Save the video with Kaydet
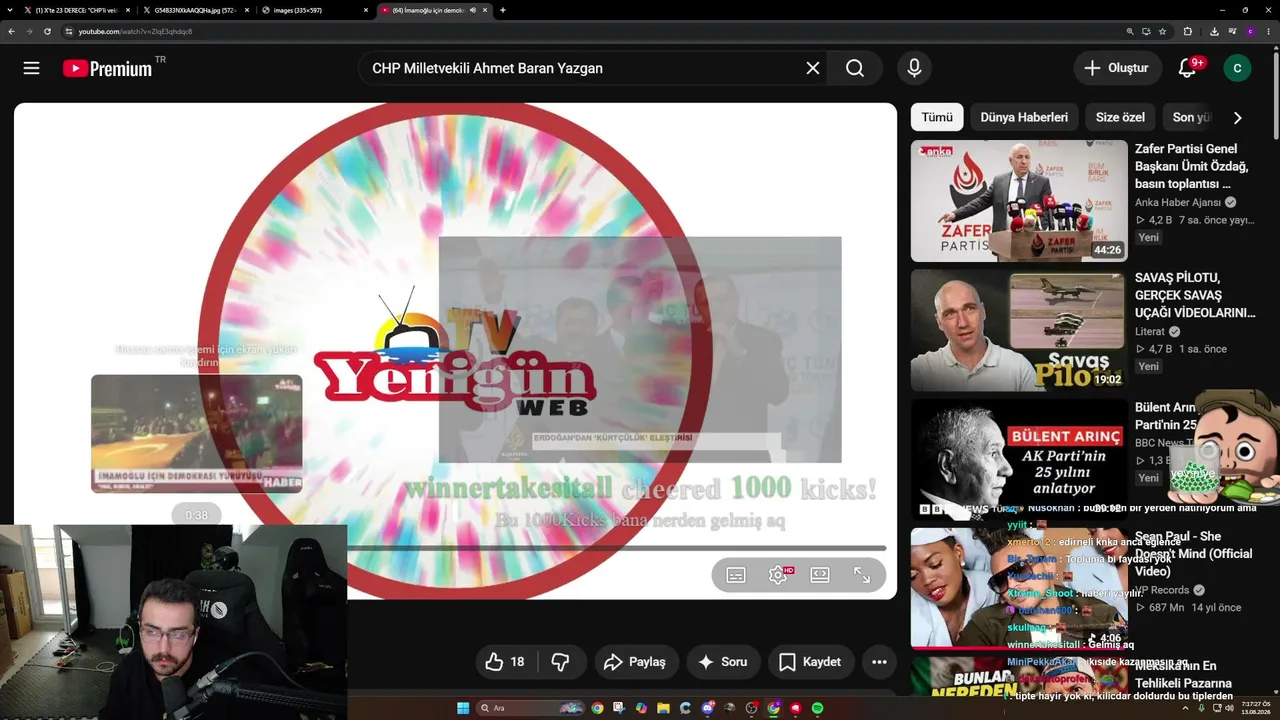Viewport: 1280px width, 720px height. click(810, 662)
